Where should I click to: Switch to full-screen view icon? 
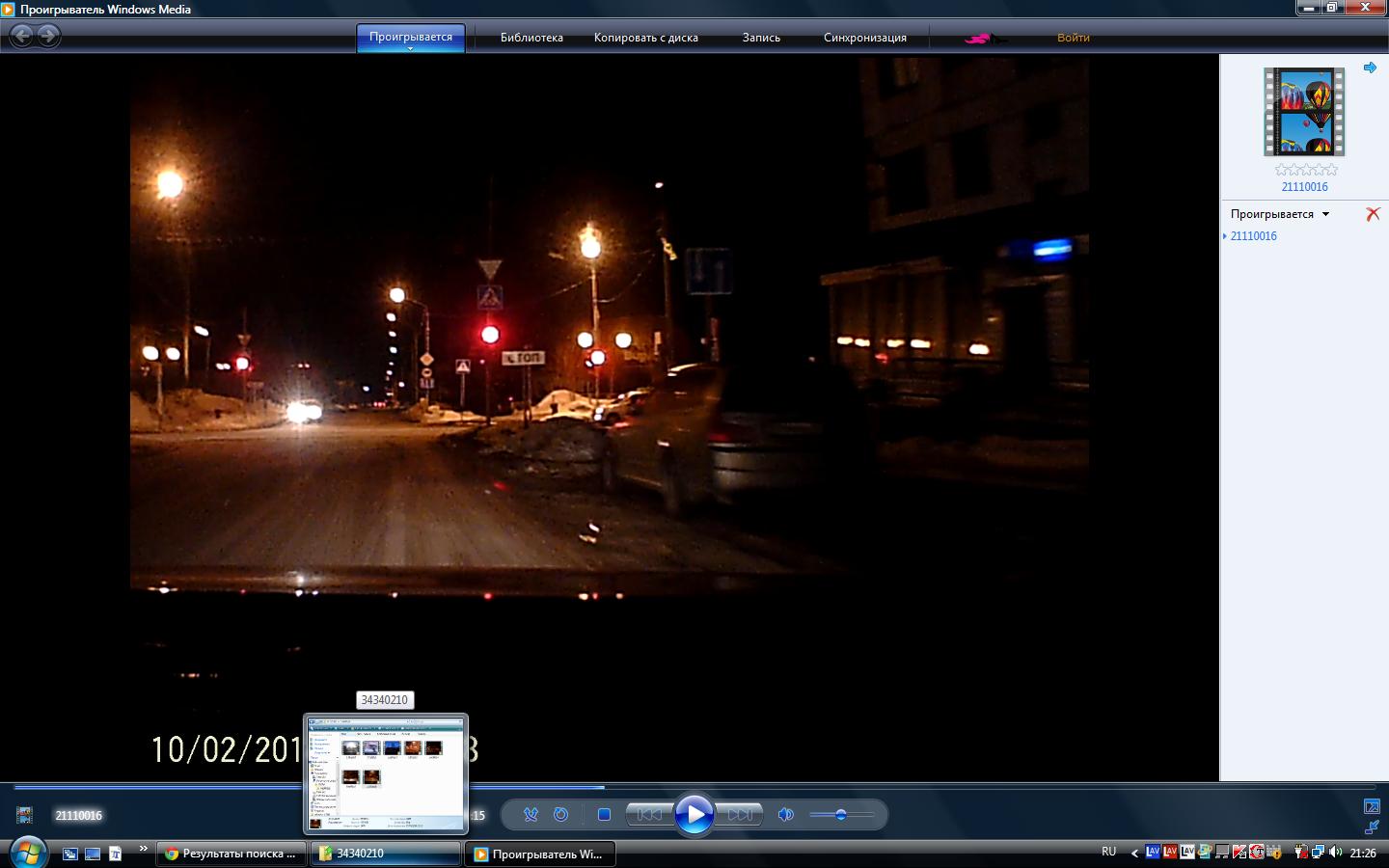click(x=1372, y=806)
